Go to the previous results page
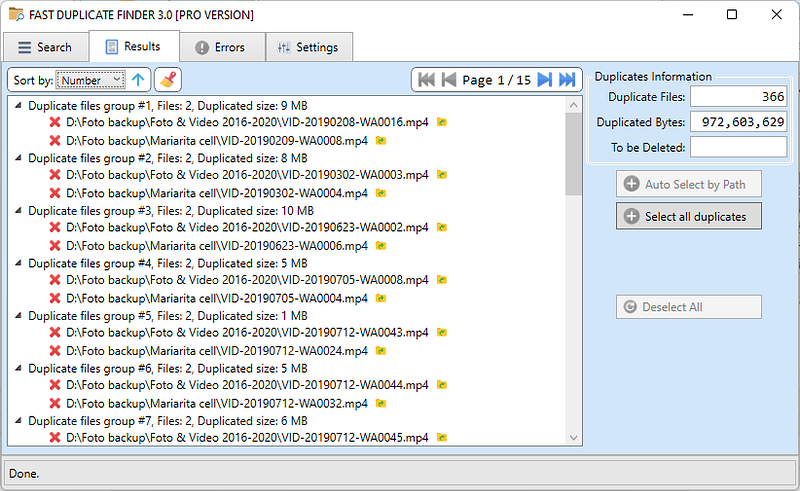This screenshot has height=491, width=800. 448,80
